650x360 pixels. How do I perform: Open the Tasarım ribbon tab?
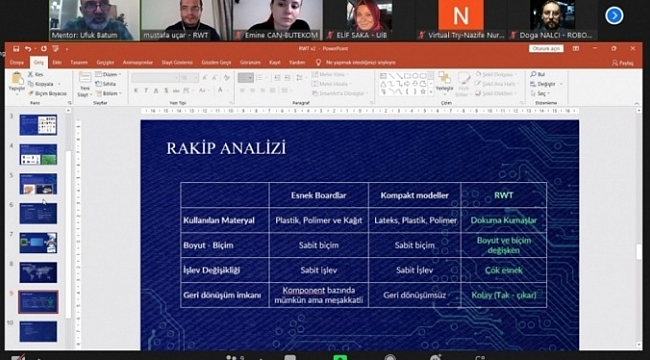click(x=79, y=63)
